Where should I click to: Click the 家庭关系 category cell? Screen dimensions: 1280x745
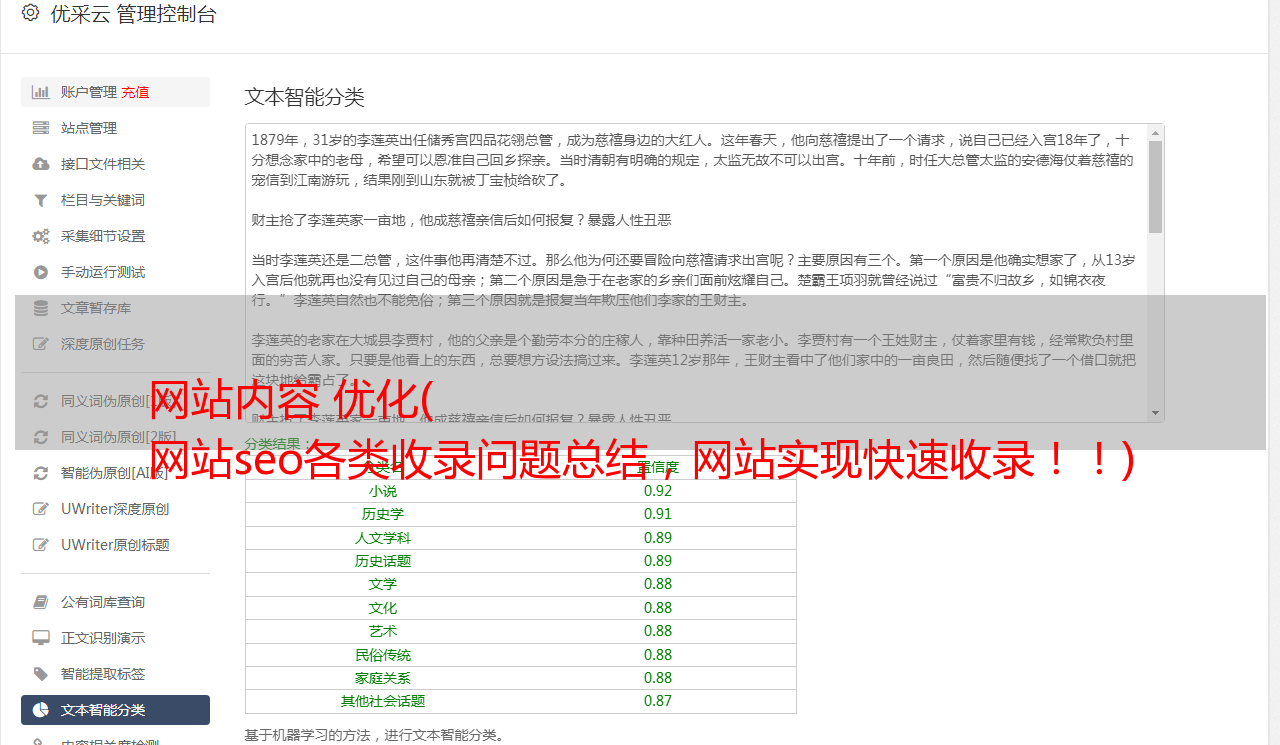[383, 678]
